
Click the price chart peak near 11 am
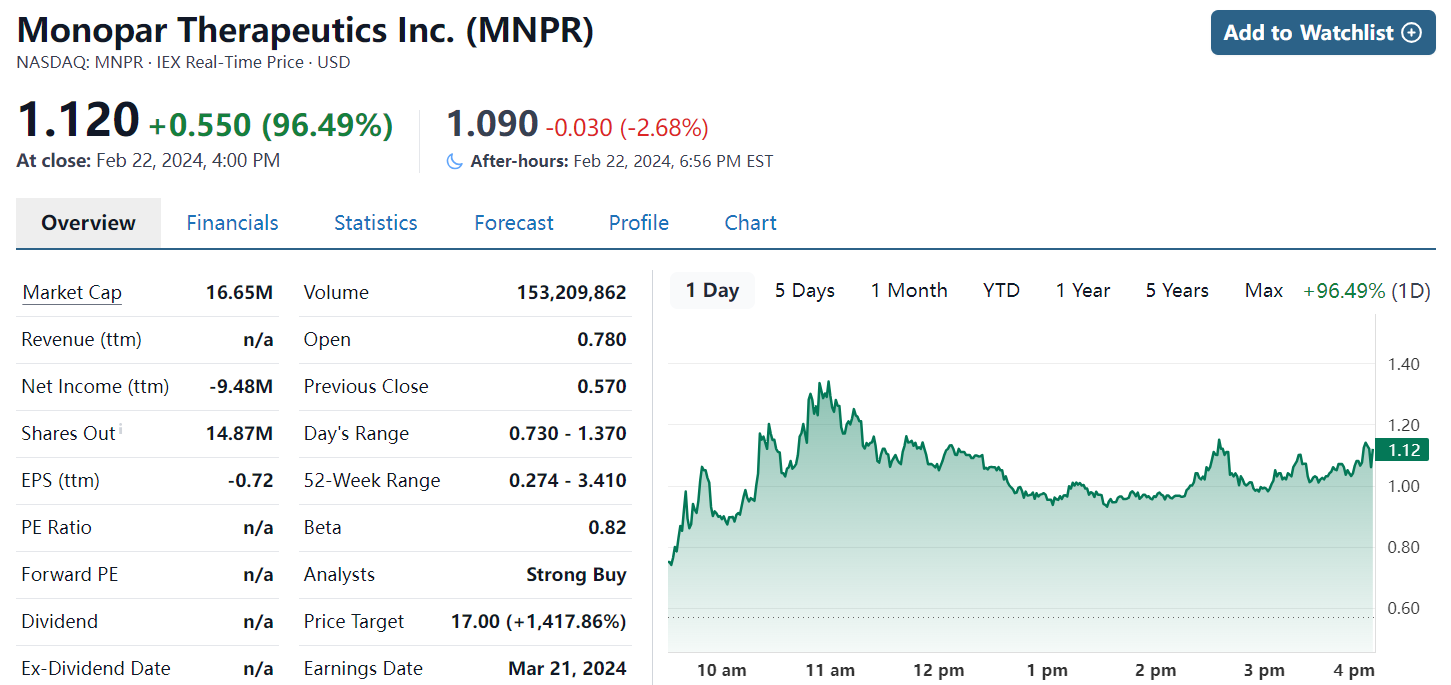pos(821,382)
